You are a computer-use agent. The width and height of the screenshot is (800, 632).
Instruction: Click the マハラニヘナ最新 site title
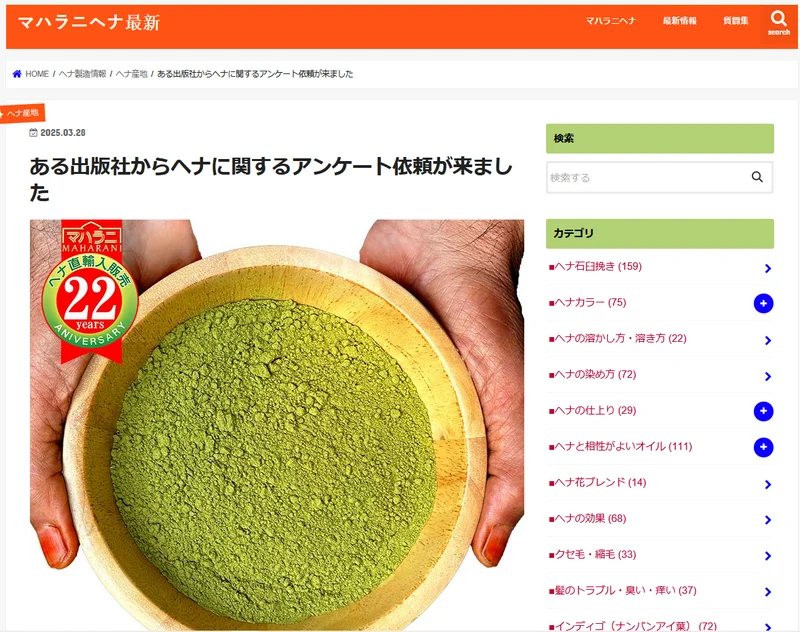(89, 22)
